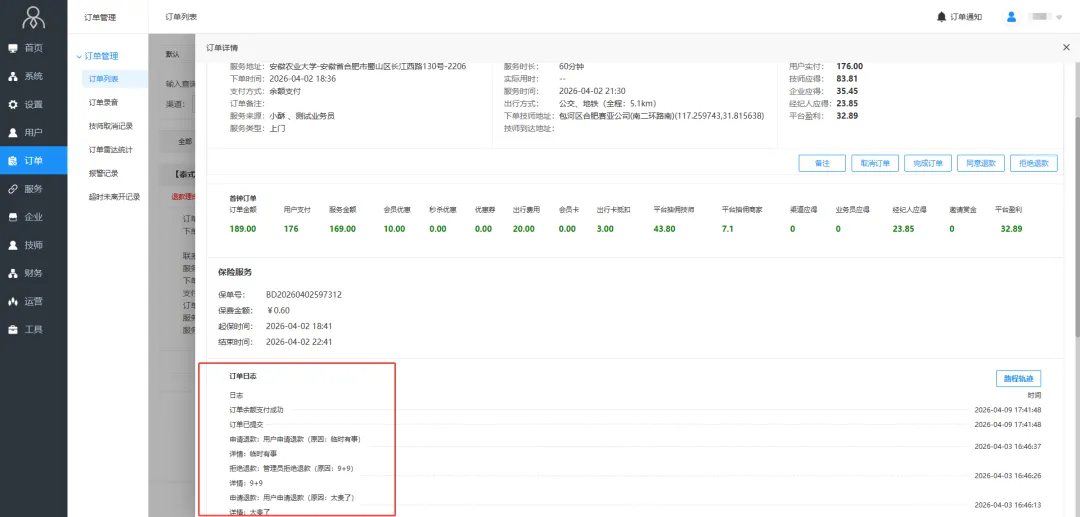Go to 订单雷达统计 submenu item
Screen dimensions: 1080x517
click(x=110, y=150)
